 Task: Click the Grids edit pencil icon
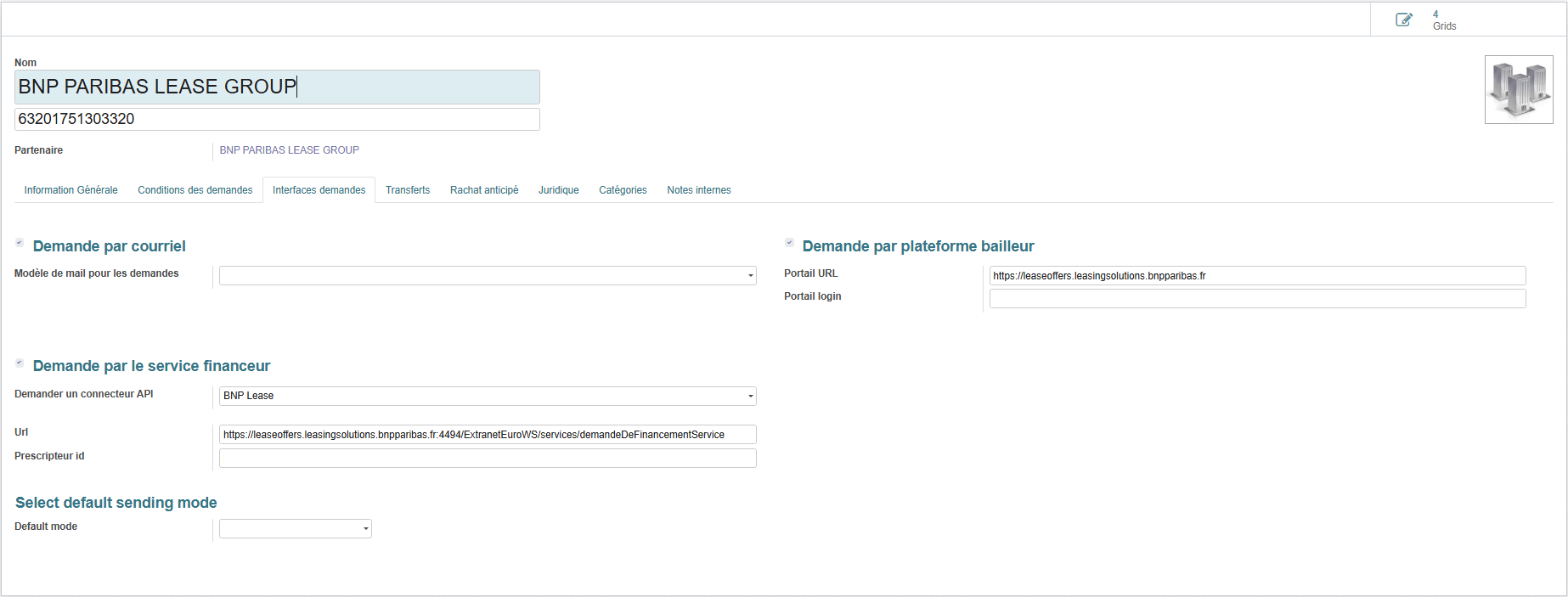(x=1404, y=20)
